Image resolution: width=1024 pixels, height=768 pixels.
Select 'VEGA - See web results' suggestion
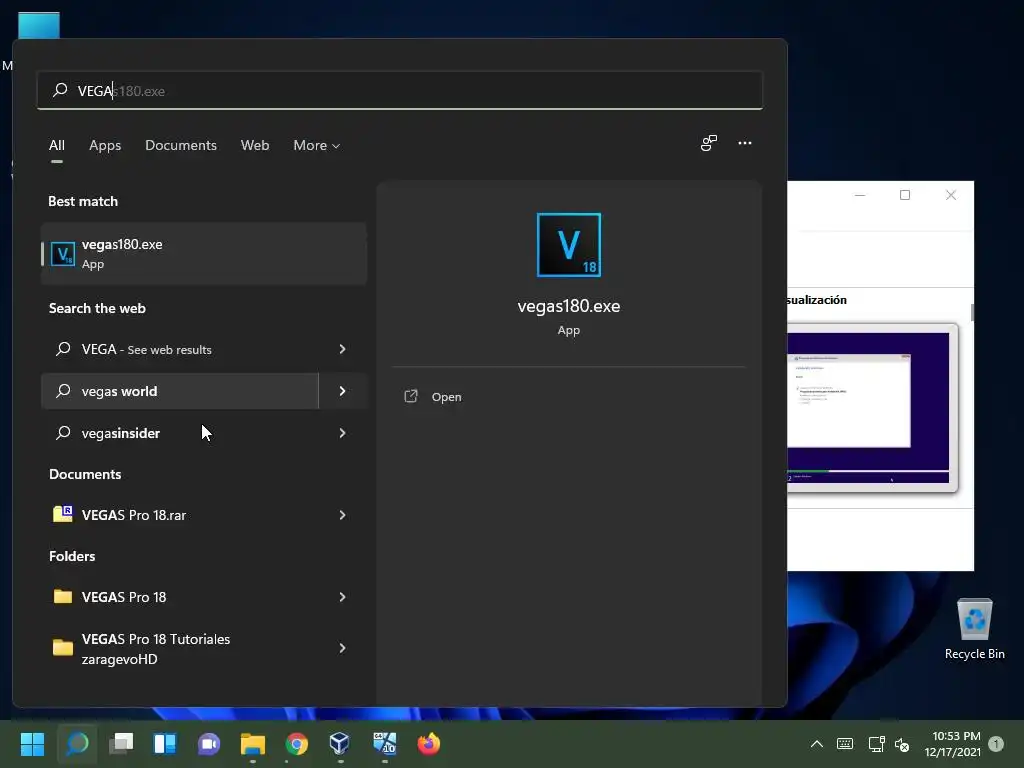[180, 349]
